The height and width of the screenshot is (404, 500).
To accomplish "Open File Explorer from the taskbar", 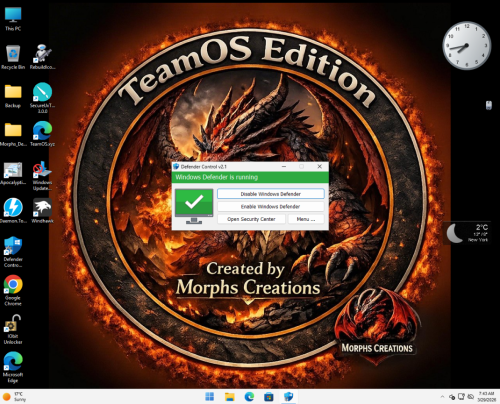I will [x=229, y=397].
